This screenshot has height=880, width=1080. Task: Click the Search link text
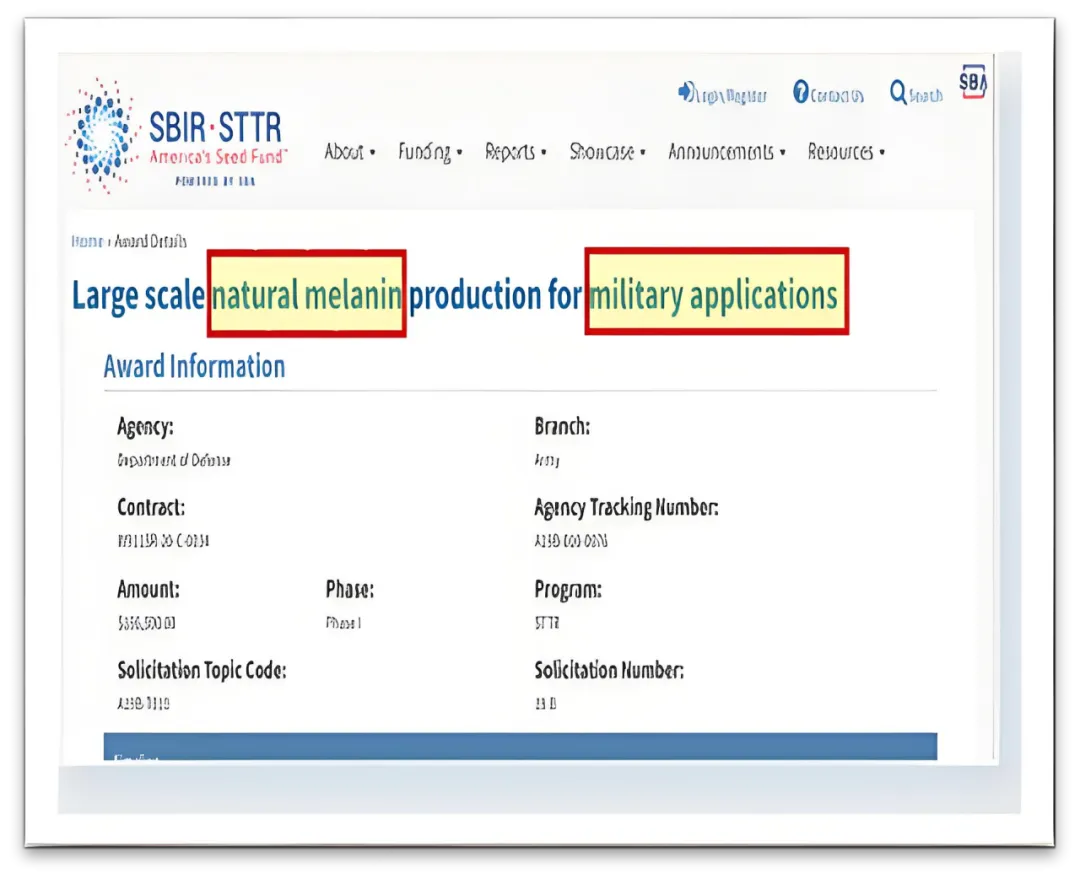[926, 96]
